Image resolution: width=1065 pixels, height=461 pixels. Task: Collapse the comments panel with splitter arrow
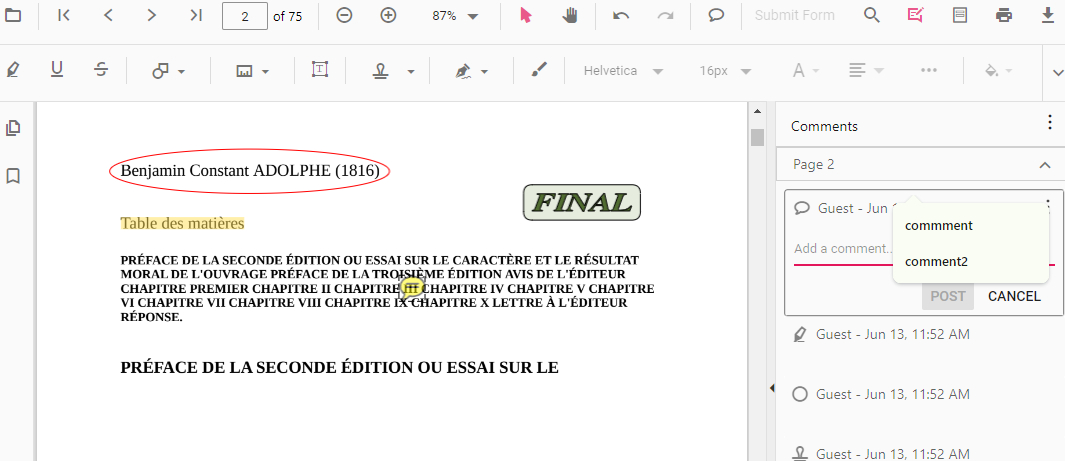[772, 388]
